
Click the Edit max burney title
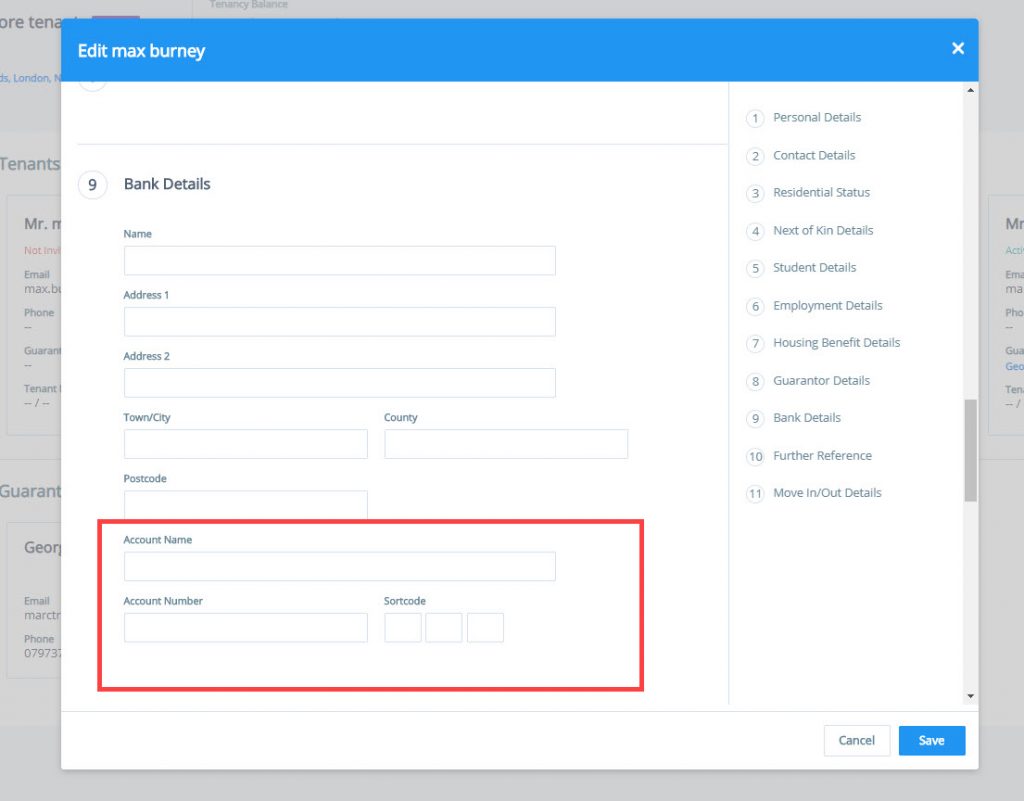pyautogui.click(x=141, y=51)
